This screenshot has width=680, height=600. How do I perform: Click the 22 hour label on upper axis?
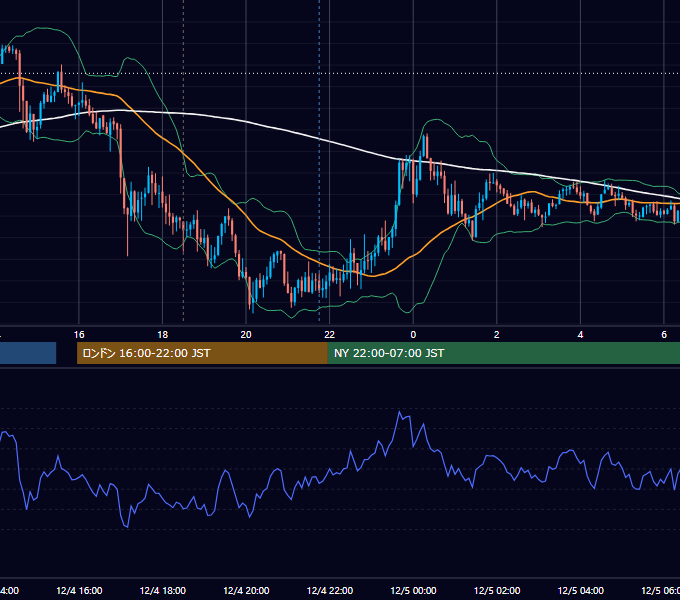[330, 335]
